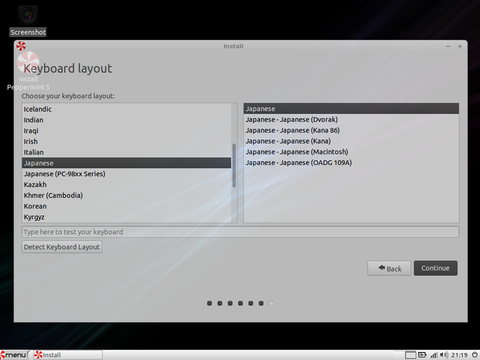Open the network signal indicator
This screenshot has width=480, height=360.
pyautogui.click(x=434, y=355)
